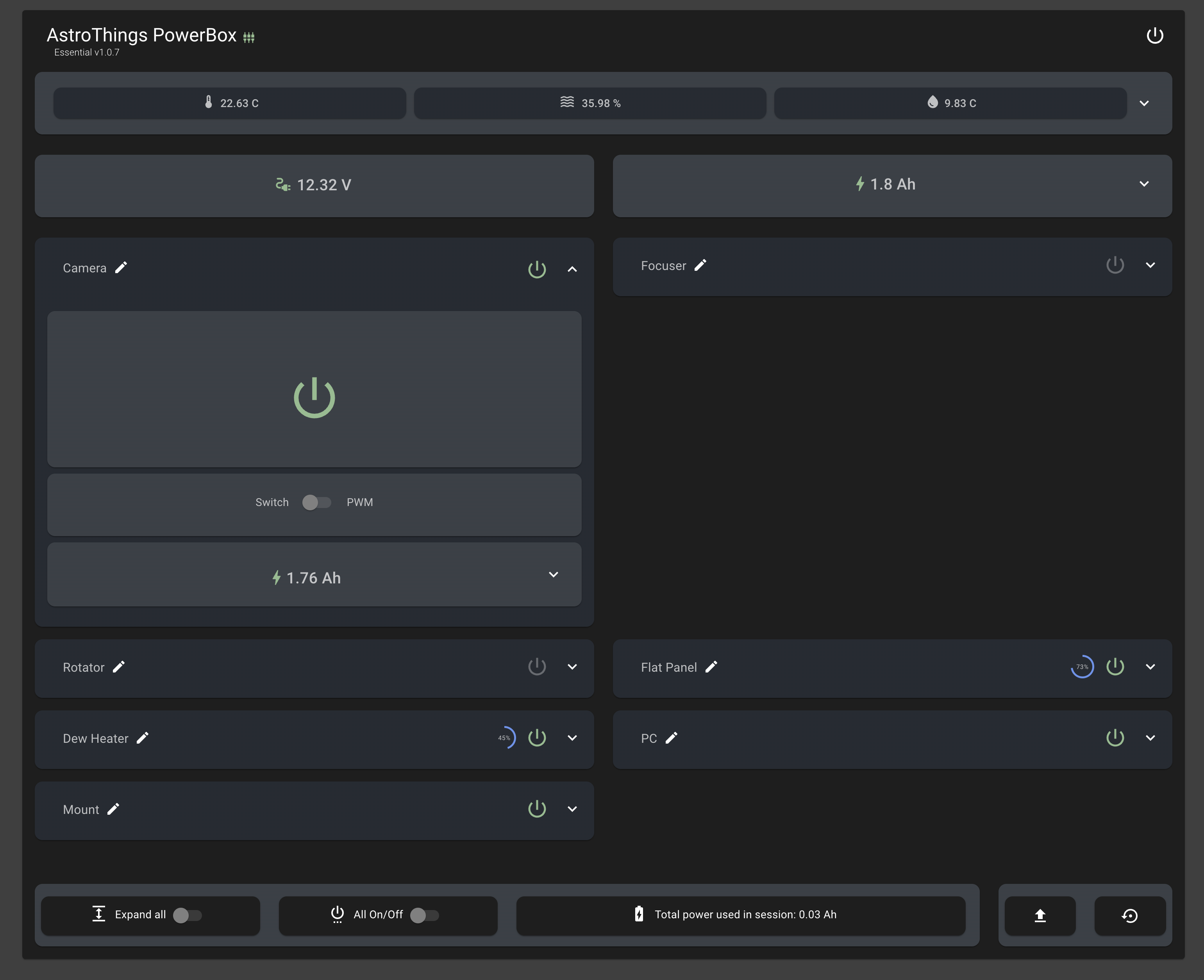Click the Mount label
Image resolution: width=1204 pixels, height=980 pixels.
tap(81, 810)
